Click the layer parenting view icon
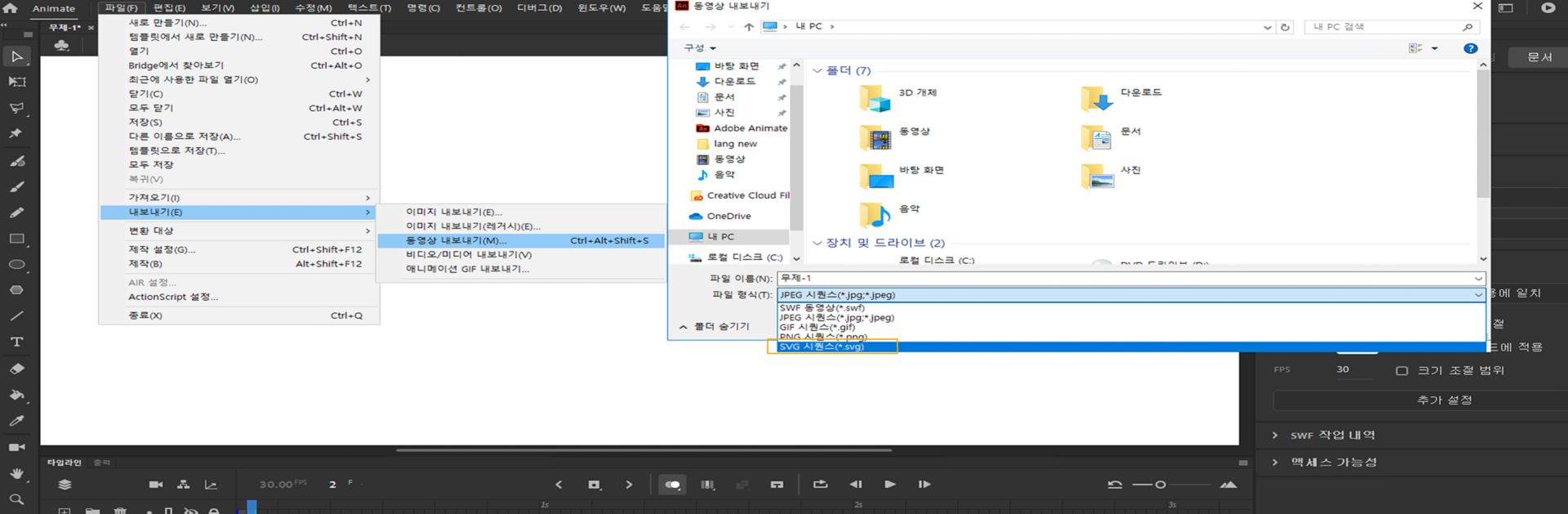 click(x=184, y=485)
